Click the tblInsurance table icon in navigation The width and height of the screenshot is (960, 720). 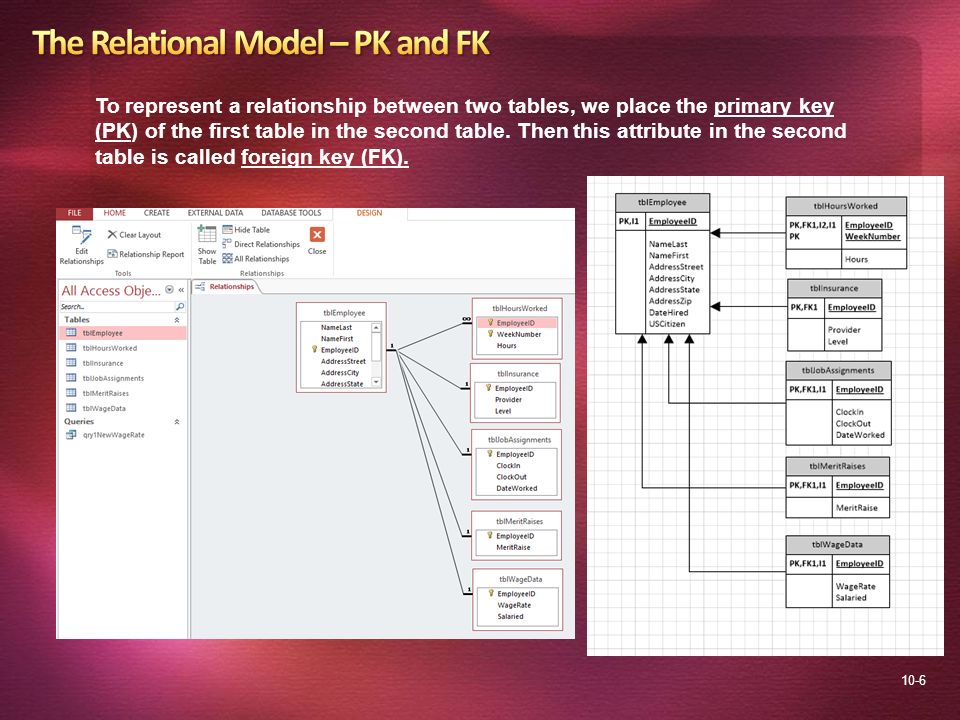71,362
